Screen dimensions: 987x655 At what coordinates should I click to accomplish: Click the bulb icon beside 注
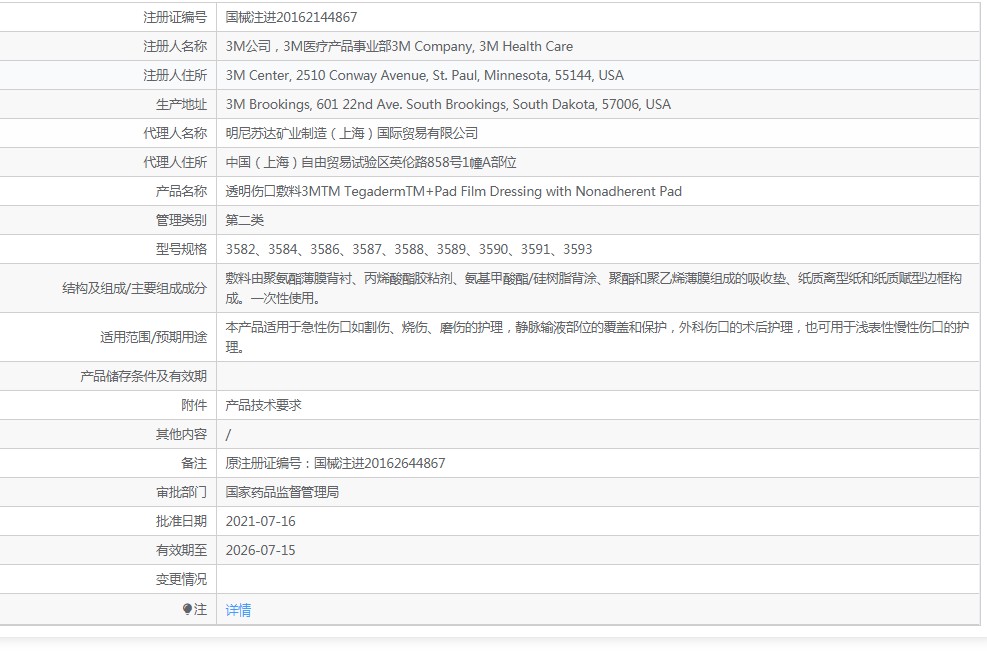[x=187, y=609]
